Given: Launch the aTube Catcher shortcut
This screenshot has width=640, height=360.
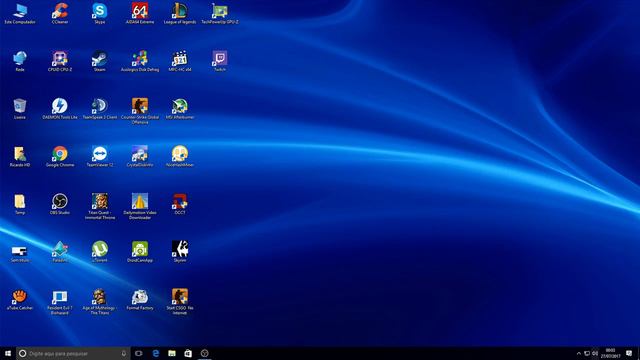Looking at the screenshot, I should [20, 300].
